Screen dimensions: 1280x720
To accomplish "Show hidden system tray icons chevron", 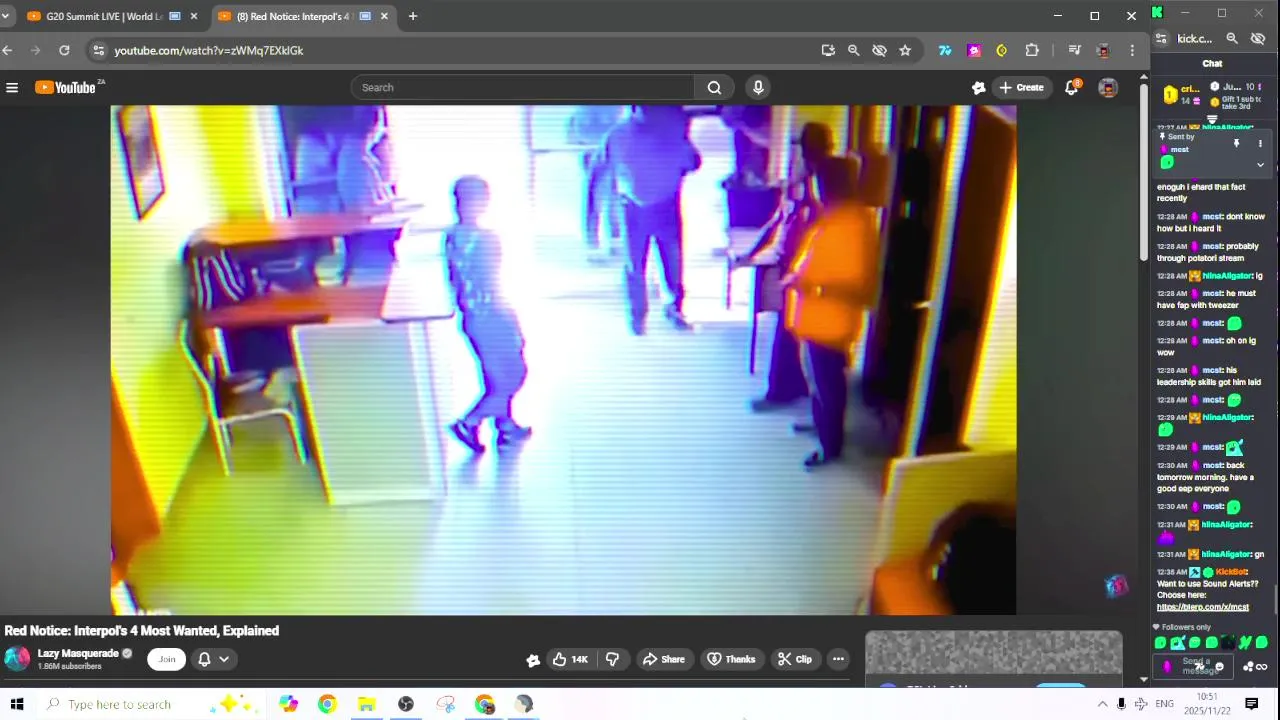I will point(1102,704).
